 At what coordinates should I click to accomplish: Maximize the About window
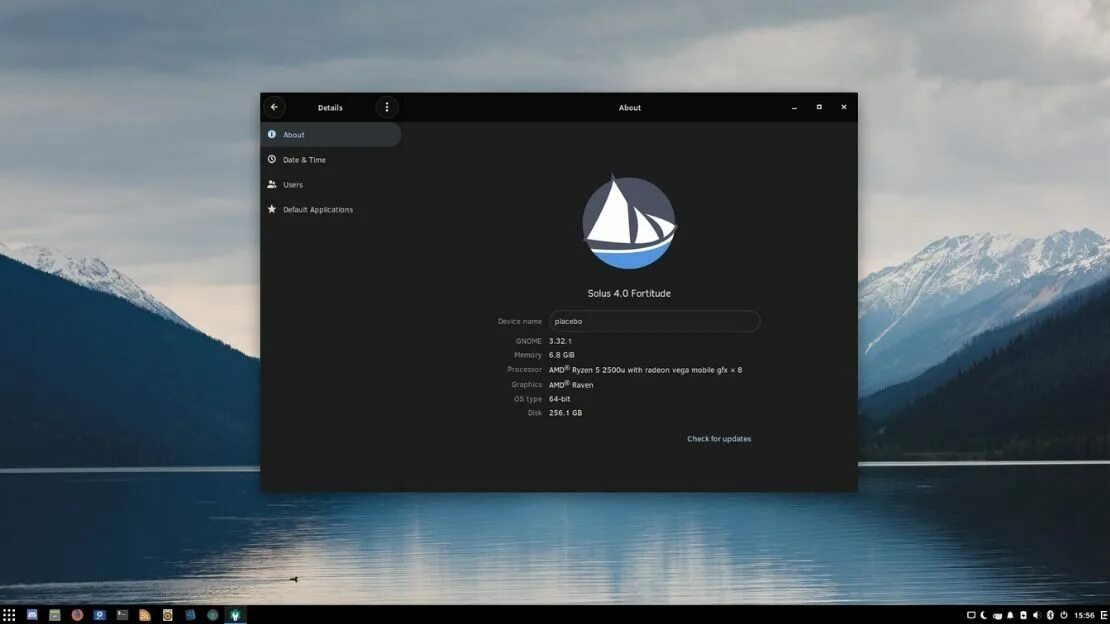click(819, 107)
